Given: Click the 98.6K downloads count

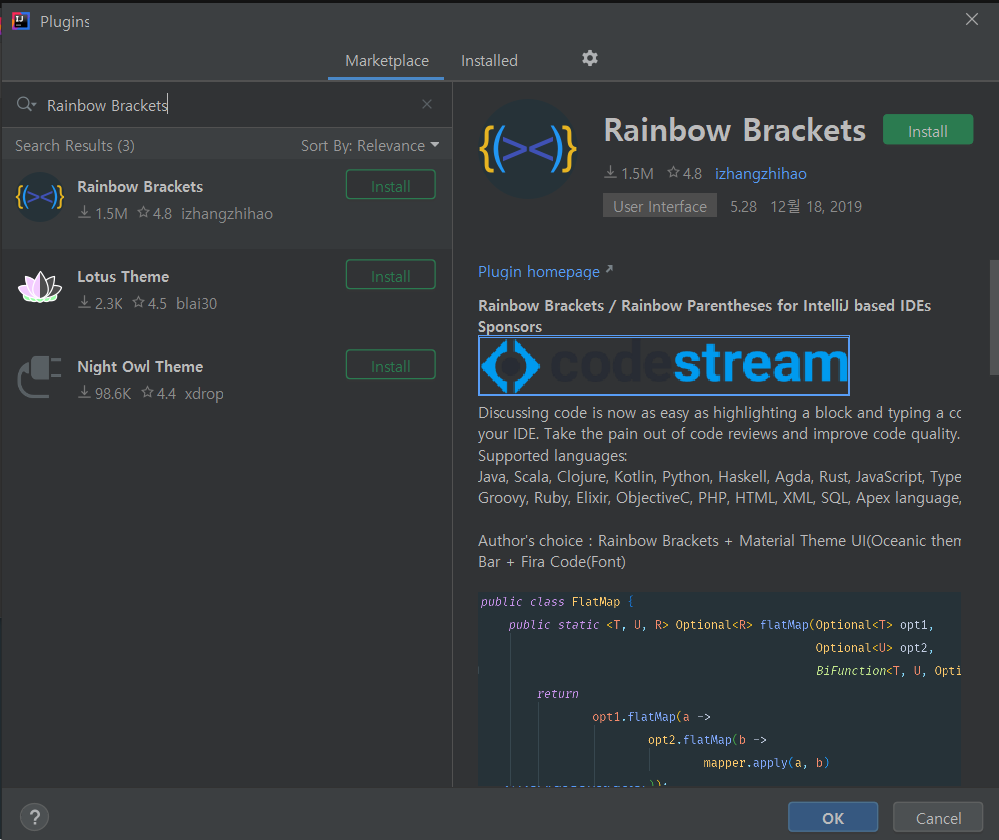Looking at the screenshot, I should [105, 394].
